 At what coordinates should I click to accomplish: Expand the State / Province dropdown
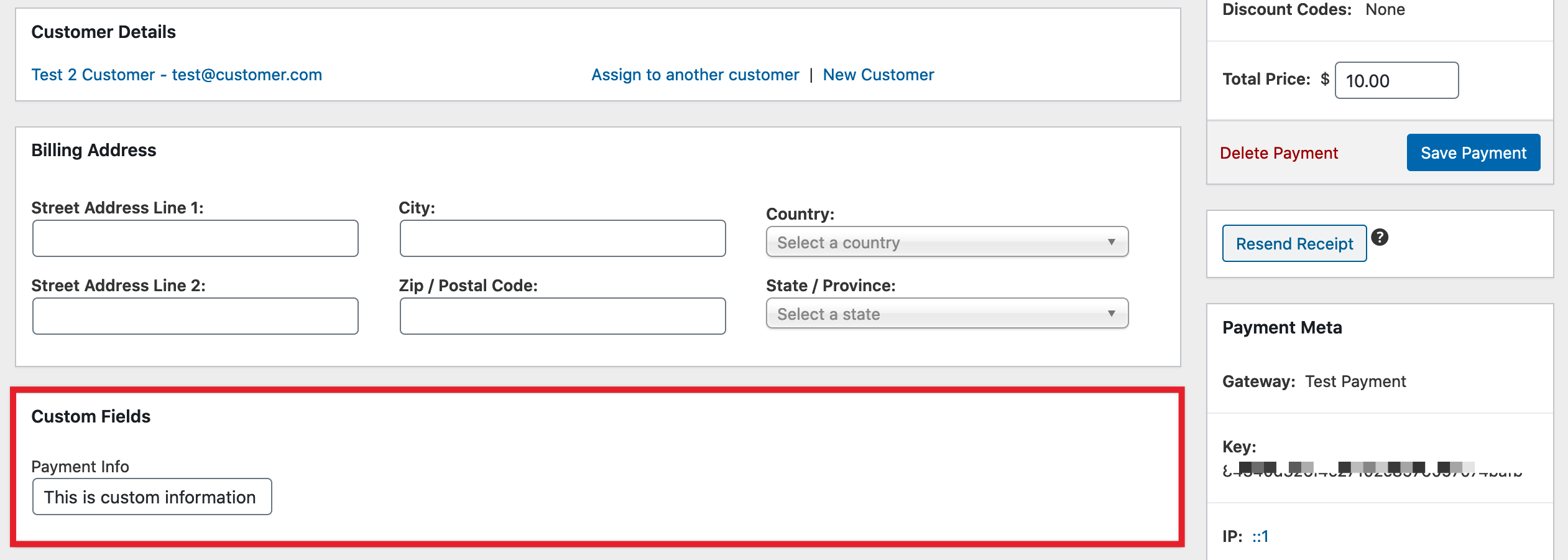tap(946, 314)
